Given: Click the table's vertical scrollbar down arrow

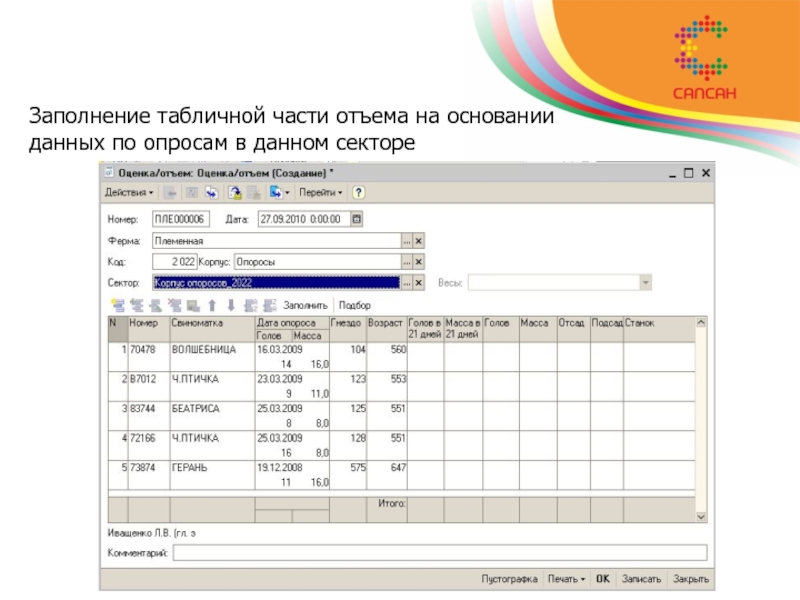Looking at the screenshot, I should pos(701,516).
